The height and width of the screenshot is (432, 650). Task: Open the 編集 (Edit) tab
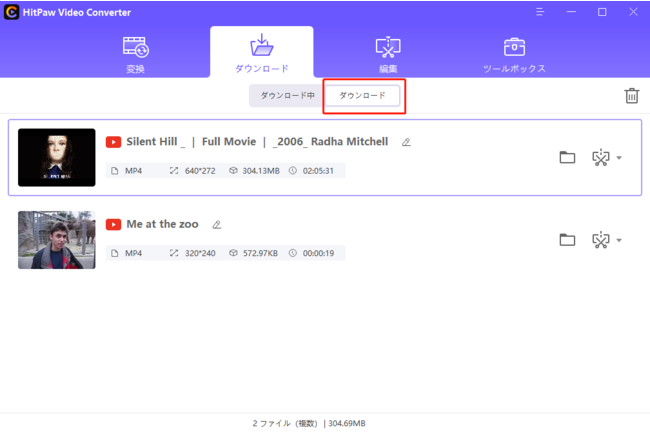click(387, 54)
